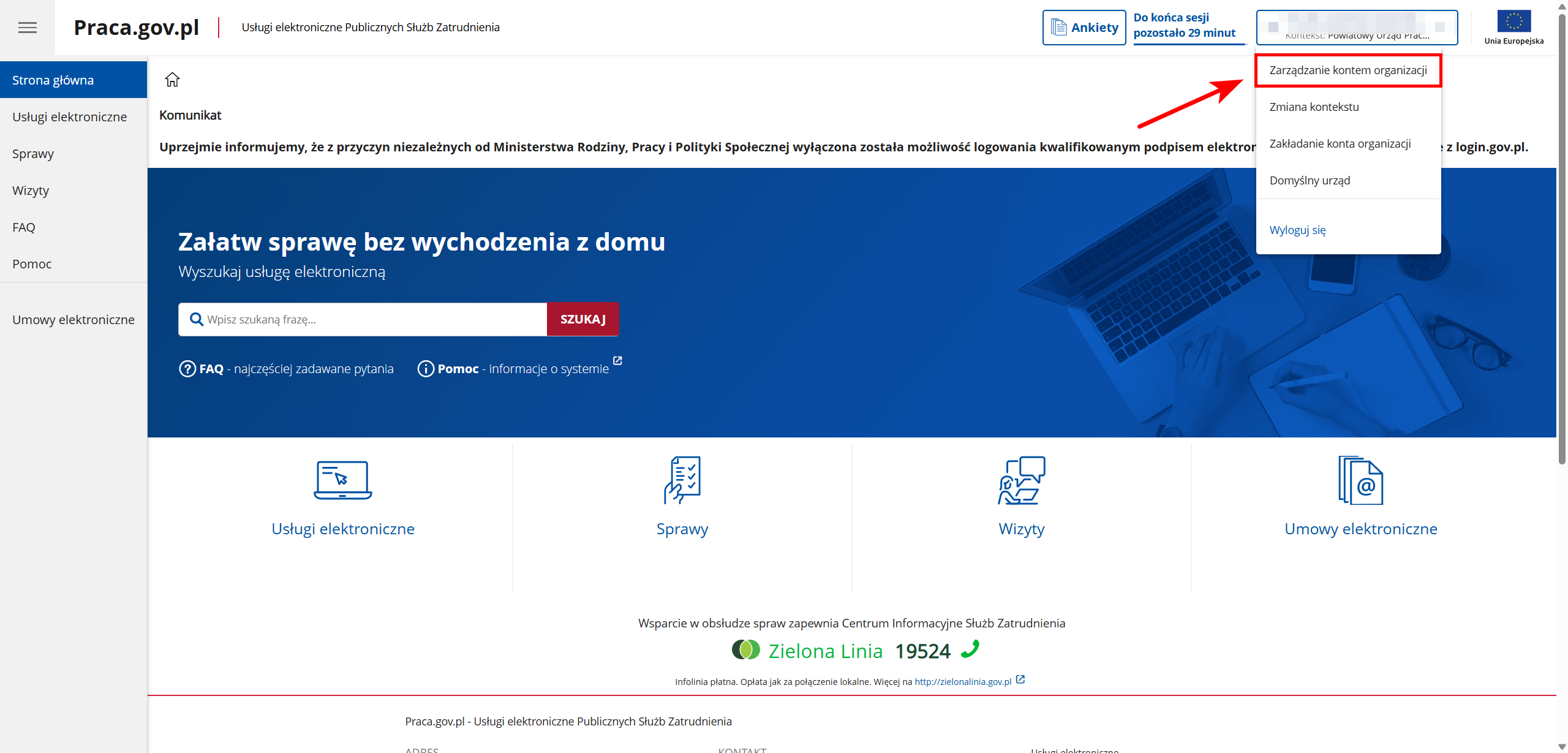Click the red SZUKAJ button
The height and width of the screenshot is (753, 1568).
[x=582, y=319]
